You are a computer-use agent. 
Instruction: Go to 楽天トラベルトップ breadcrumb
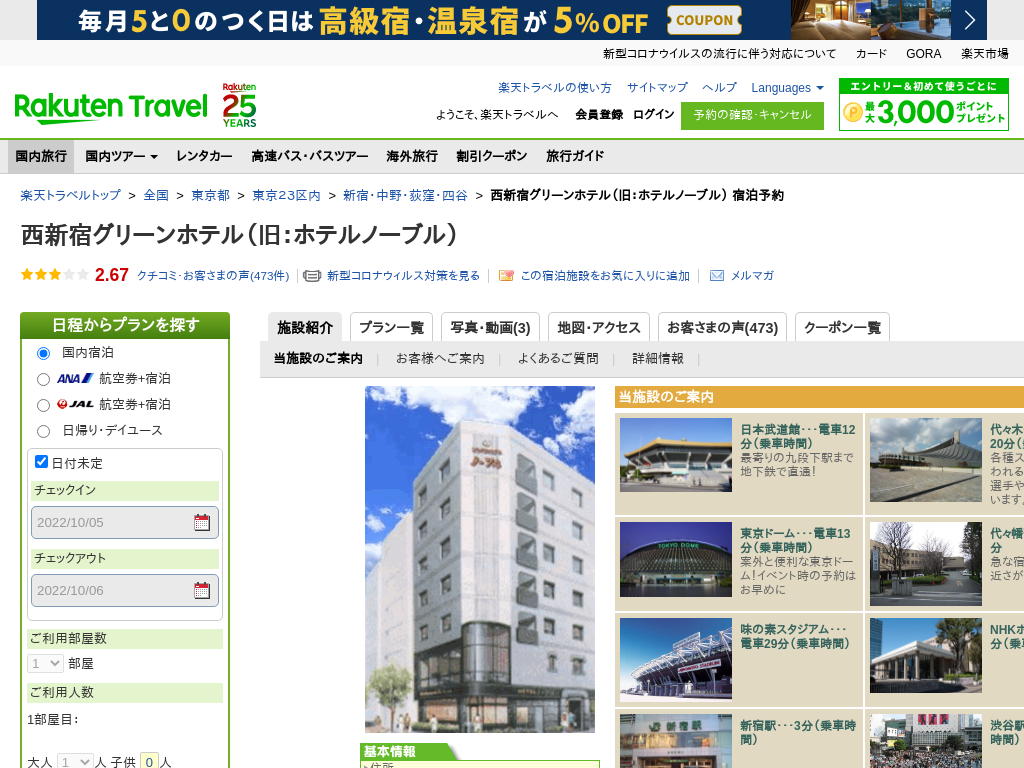[71, 195]
